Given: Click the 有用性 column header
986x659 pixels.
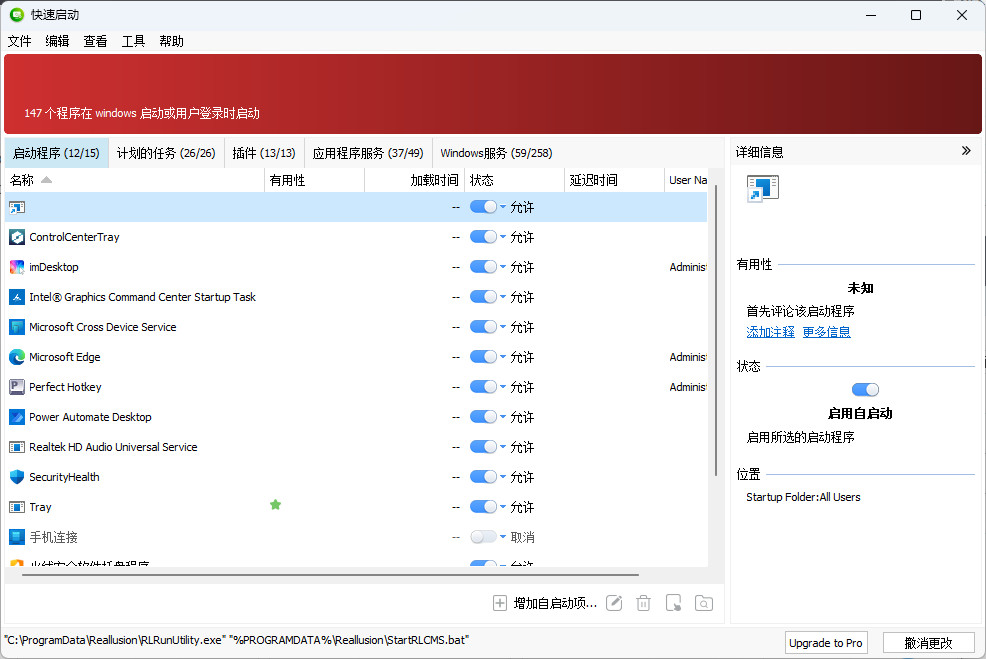Looking at the screenshot, I should click(x=314, y=180).
